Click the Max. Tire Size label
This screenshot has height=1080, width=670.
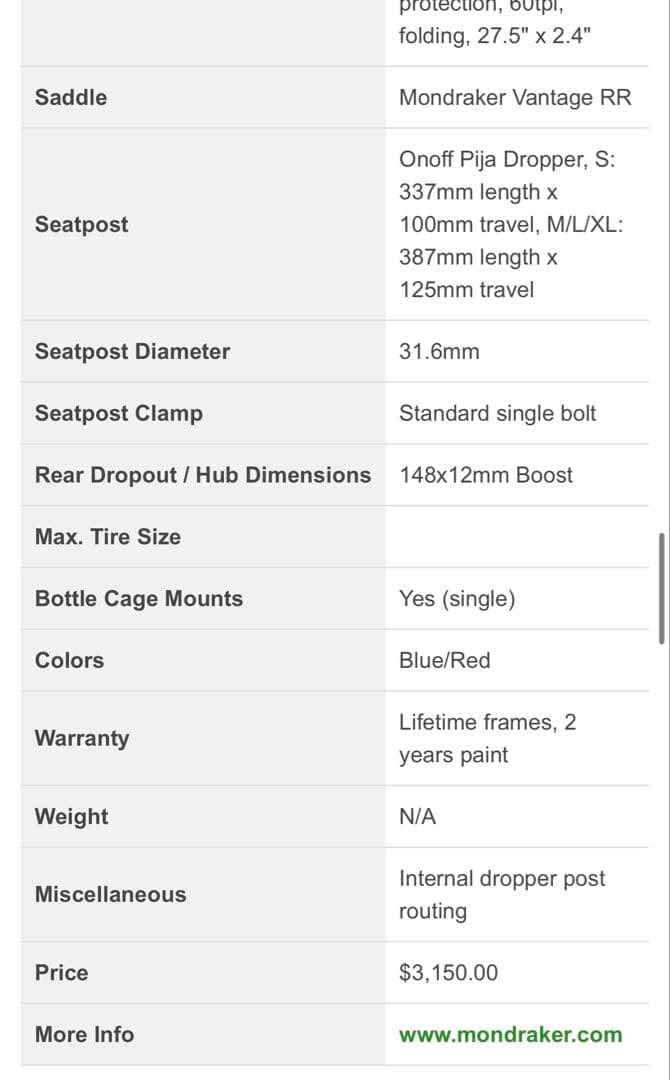pos(108,537)
